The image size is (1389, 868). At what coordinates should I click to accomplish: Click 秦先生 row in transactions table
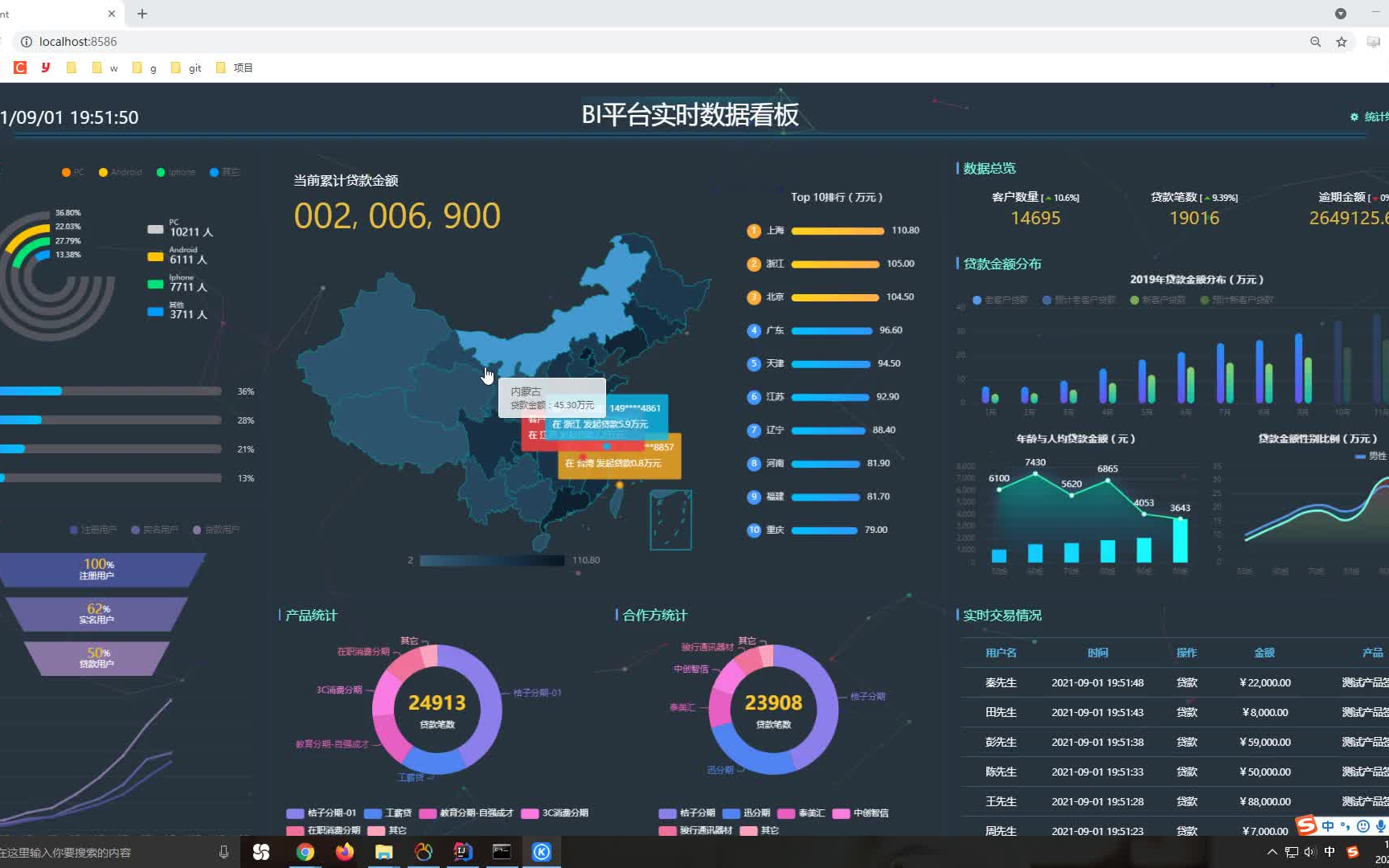tap(1174, 682)
